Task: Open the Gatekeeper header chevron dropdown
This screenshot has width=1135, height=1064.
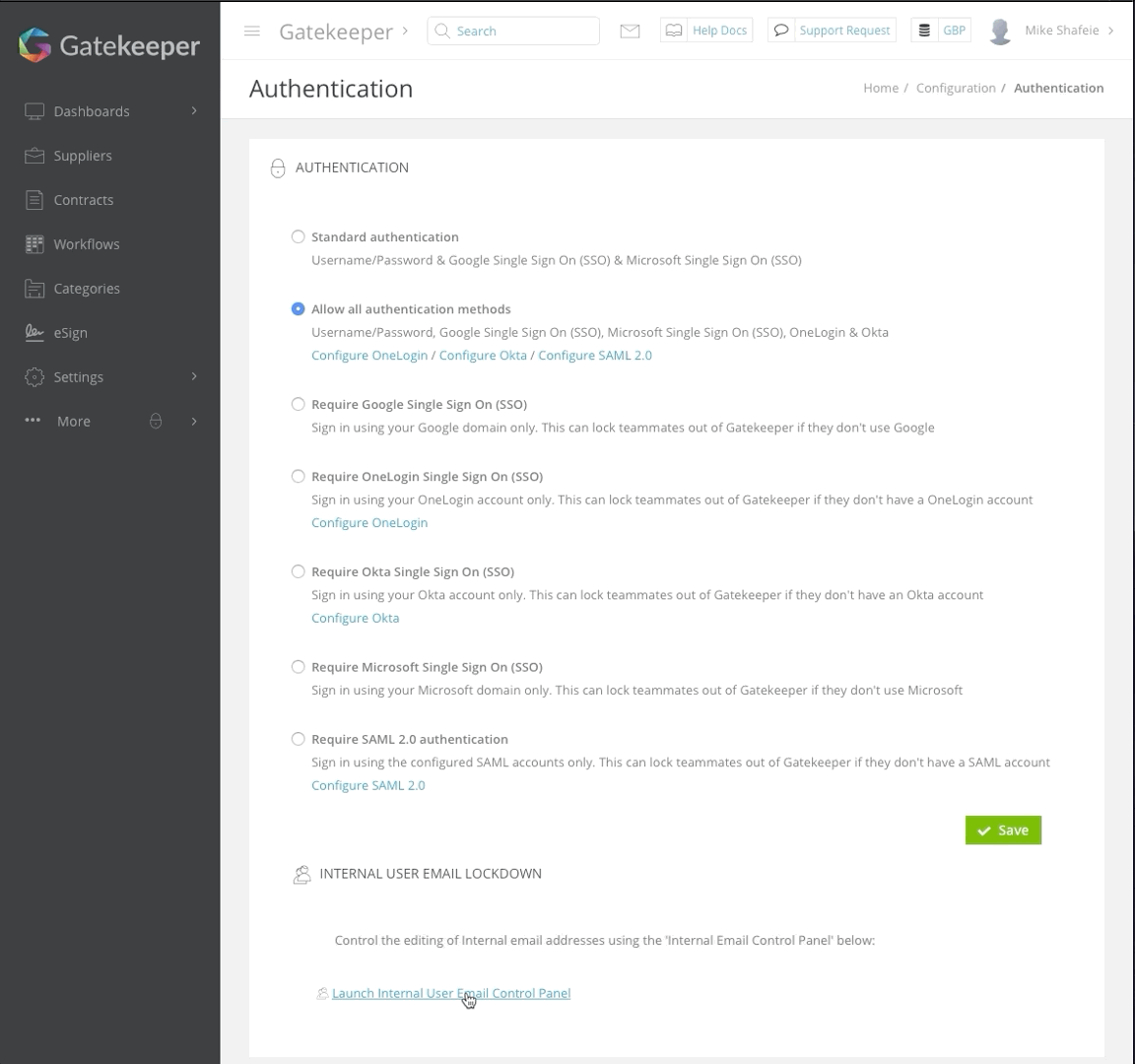Action: [x=405, y=32]
